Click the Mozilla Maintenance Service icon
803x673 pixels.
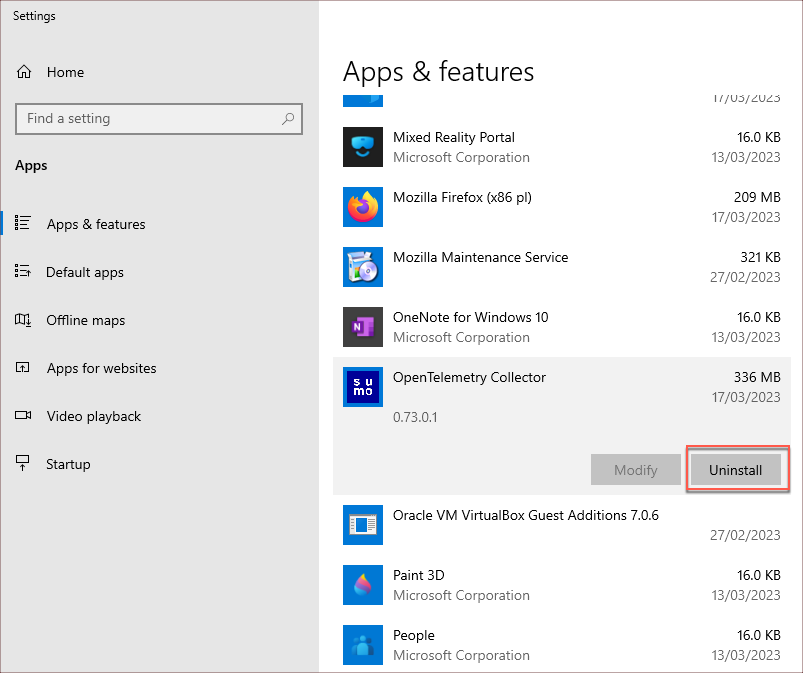click(x=362, y=267)
